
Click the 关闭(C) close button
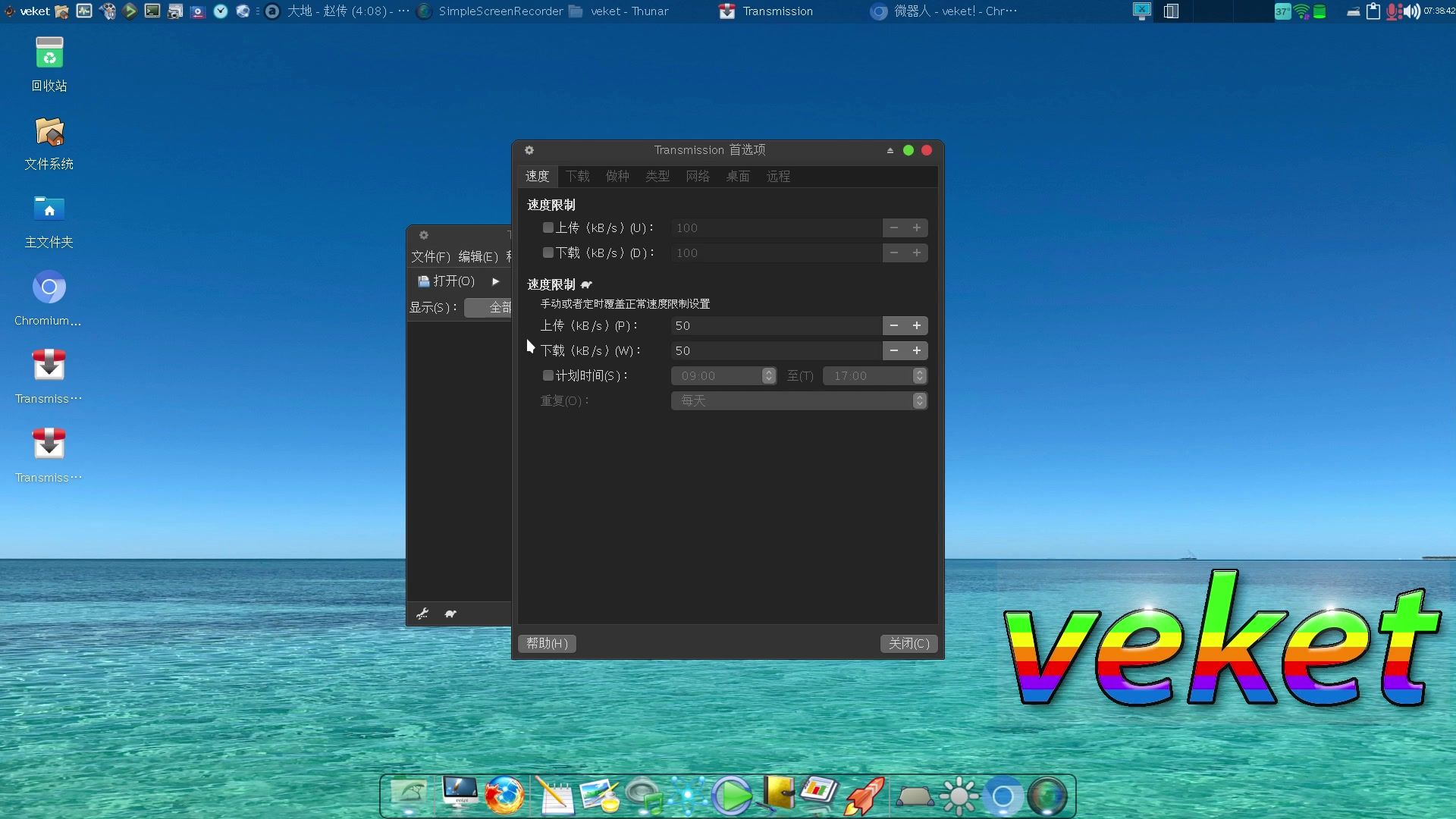point(909,643)
